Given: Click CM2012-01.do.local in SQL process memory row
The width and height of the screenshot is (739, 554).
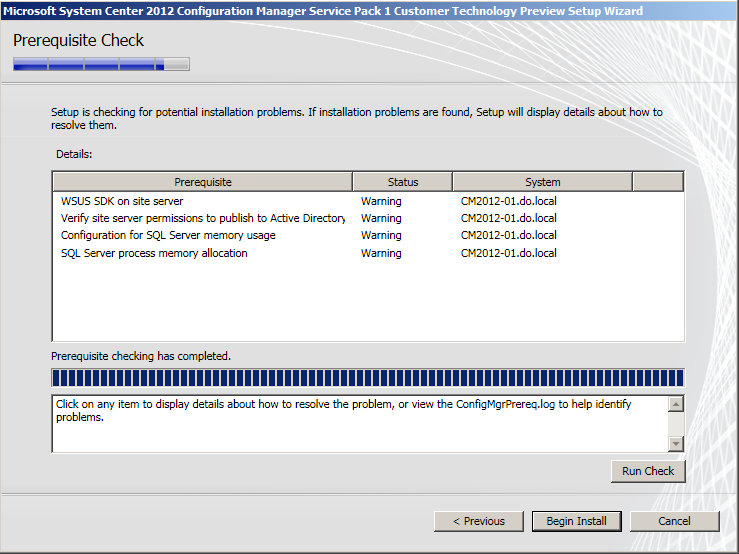Looking at the screenshot, I should [509, 253].
